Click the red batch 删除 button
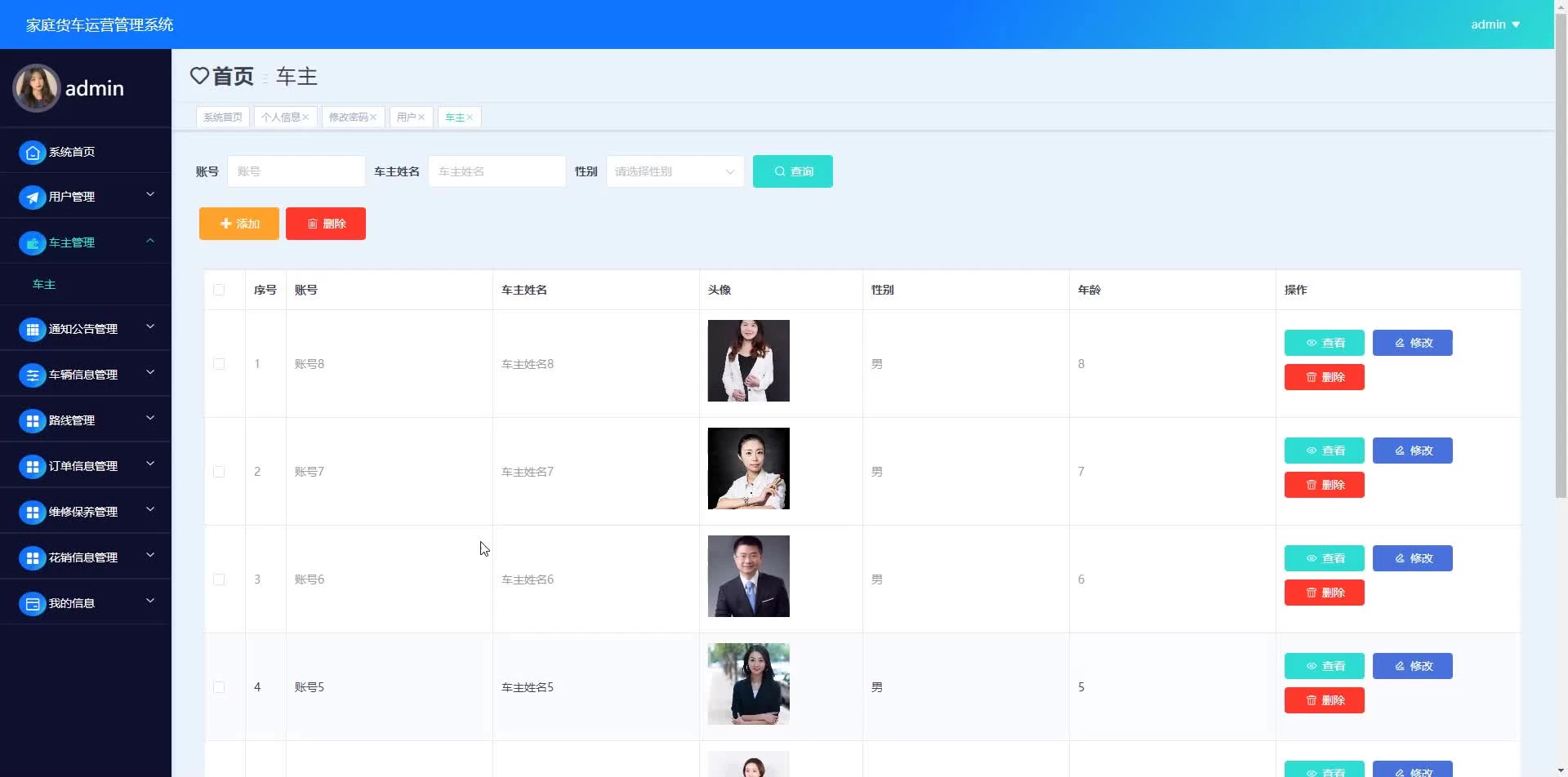The image size is (1568, 777). tap(326, 224)
